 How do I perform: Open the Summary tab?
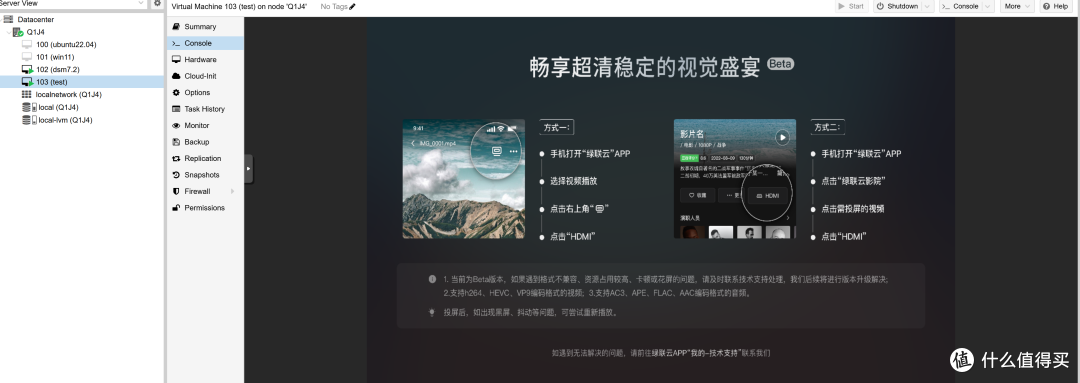click(205, 27)
